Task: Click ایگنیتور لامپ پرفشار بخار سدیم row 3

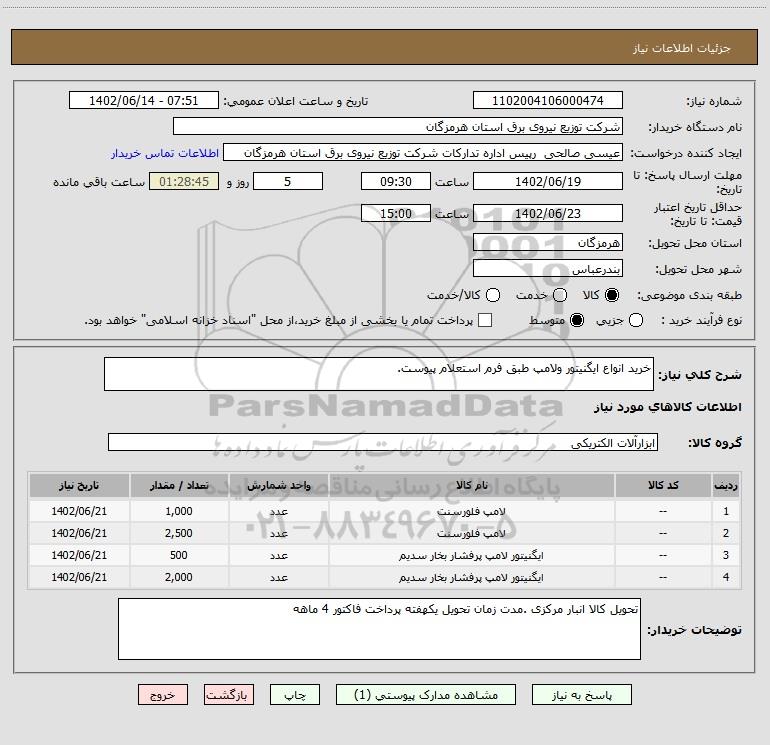Action: point(471,555)
